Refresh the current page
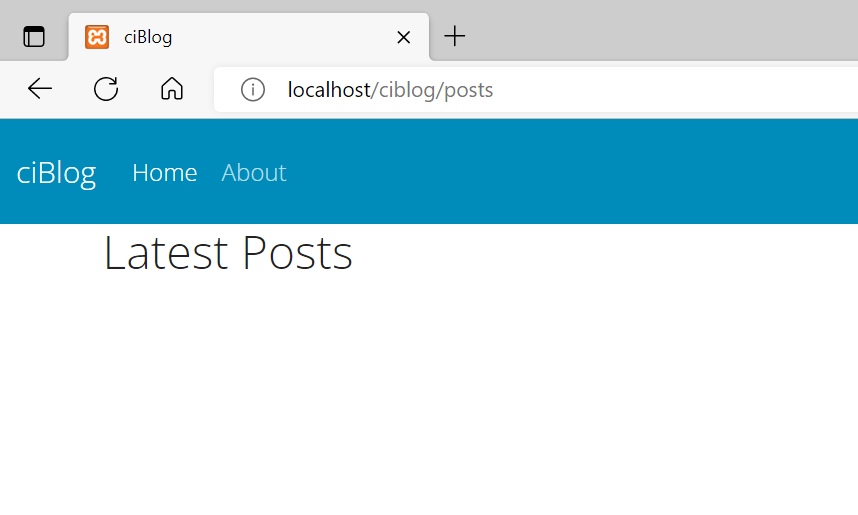This screenshot has width=858, height=515. pyautogui.click(x=106, y=89)
